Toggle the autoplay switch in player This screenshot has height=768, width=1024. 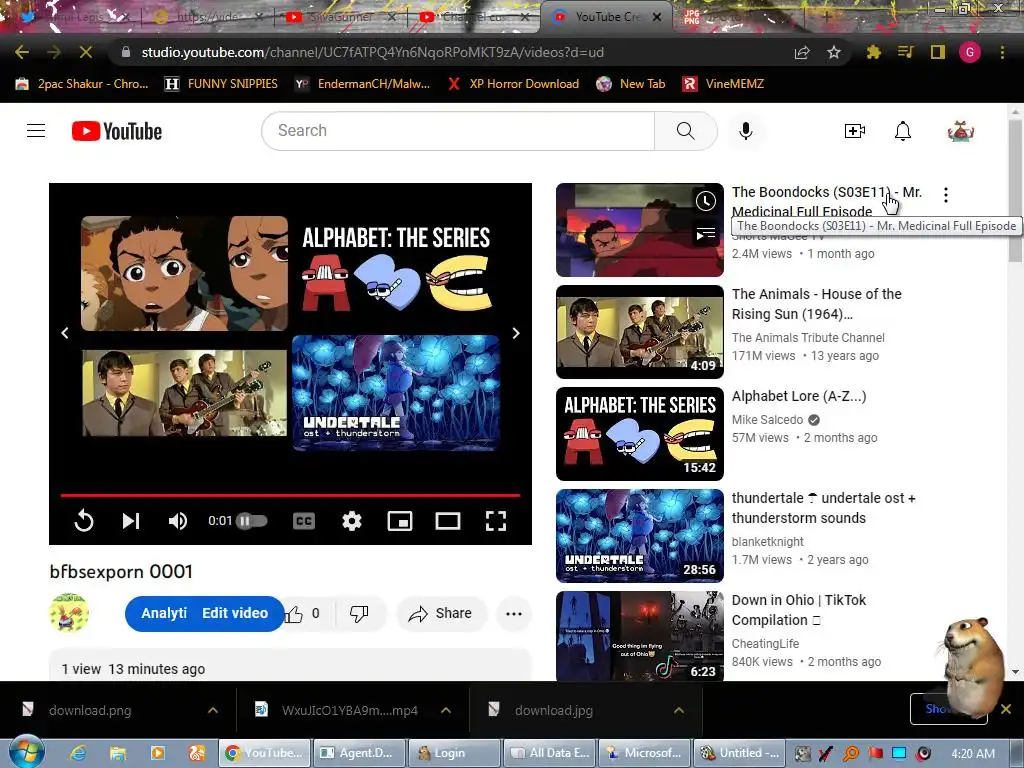(251, 520)
